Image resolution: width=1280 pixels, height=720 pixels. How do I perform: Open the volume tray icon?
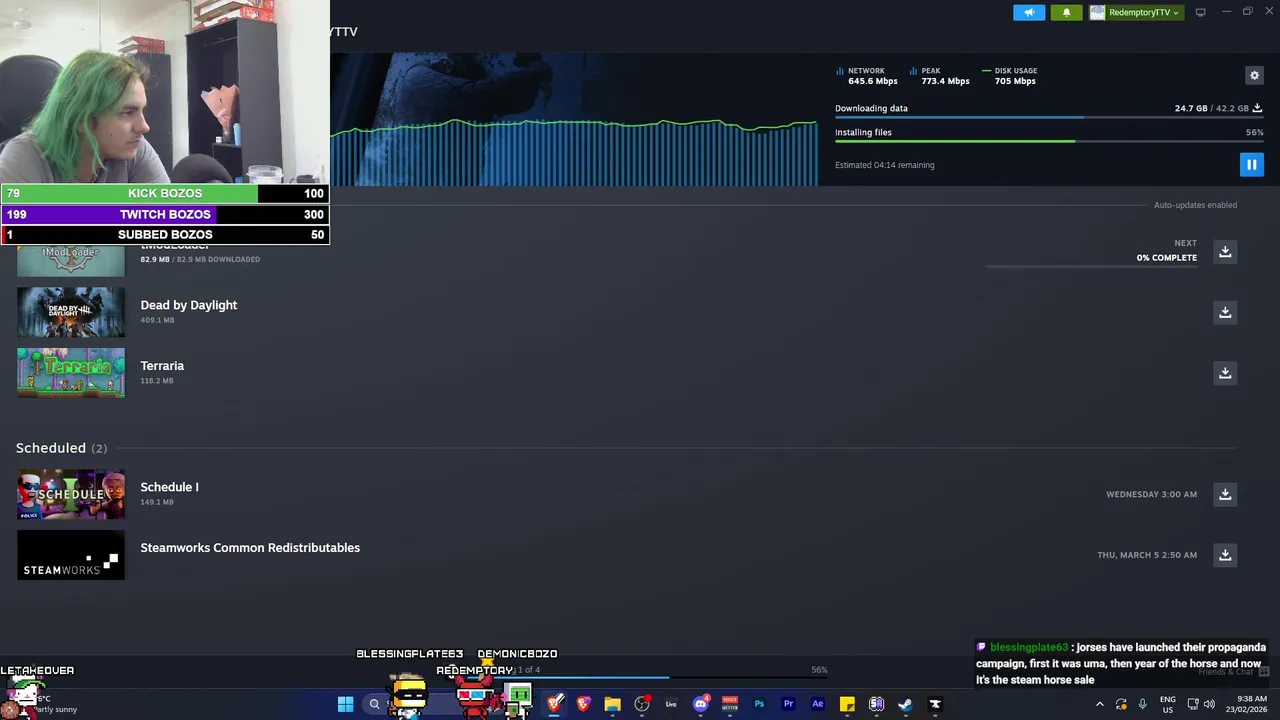coord(1209,704)
